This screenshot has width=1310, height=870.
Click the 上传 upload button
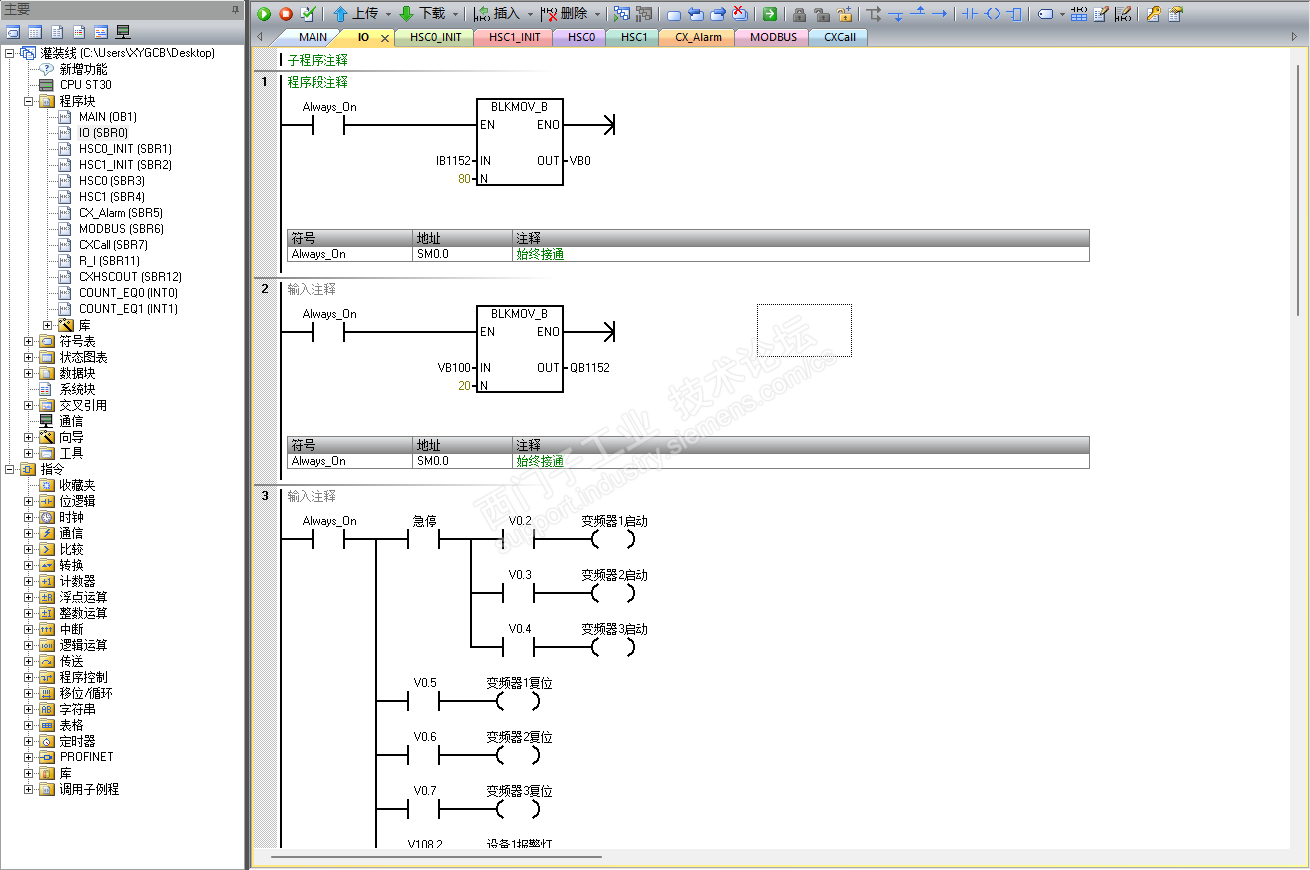355,14
